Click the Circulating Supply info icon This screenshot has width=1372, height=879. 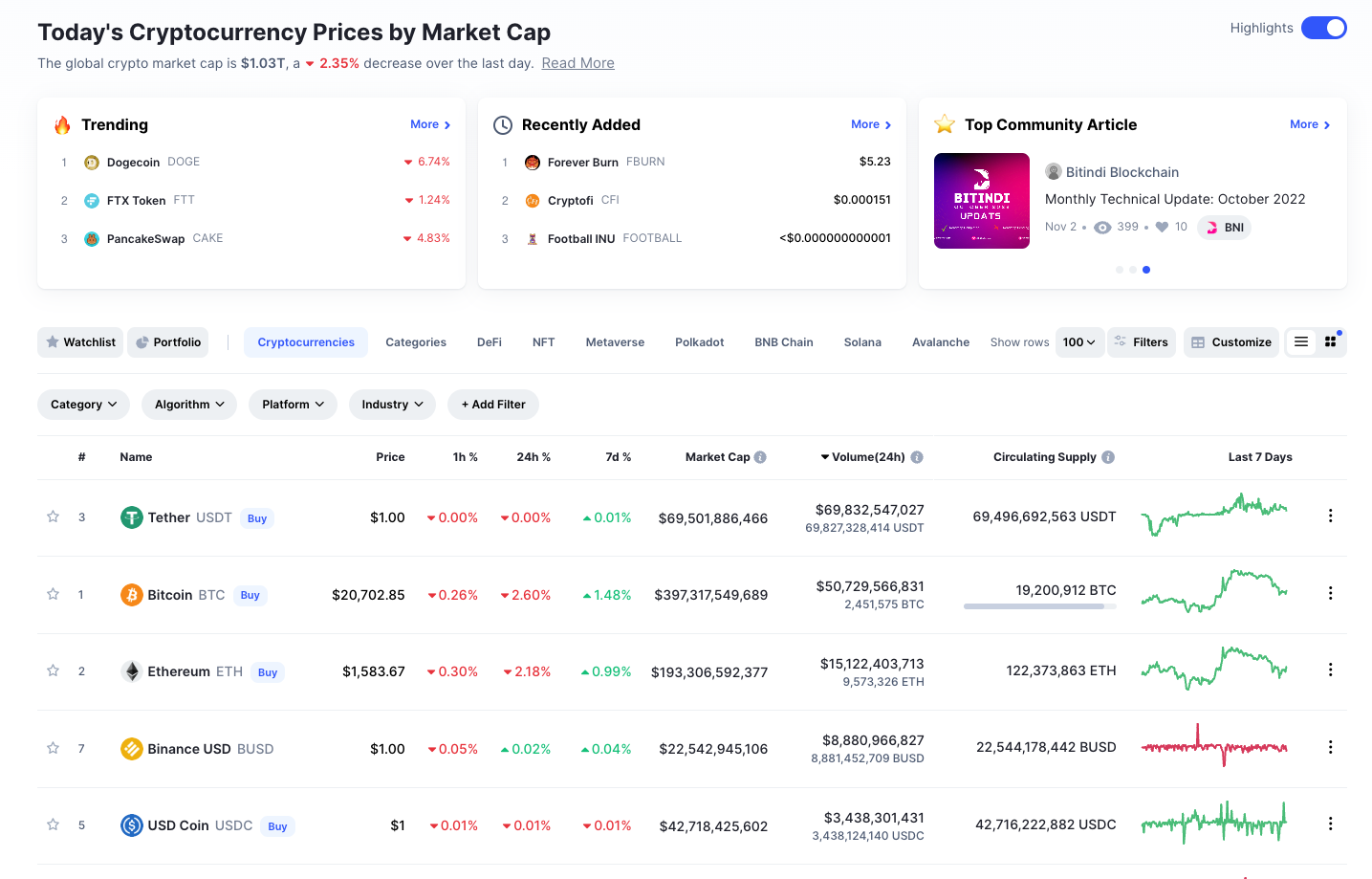[x=1108, y=457]
